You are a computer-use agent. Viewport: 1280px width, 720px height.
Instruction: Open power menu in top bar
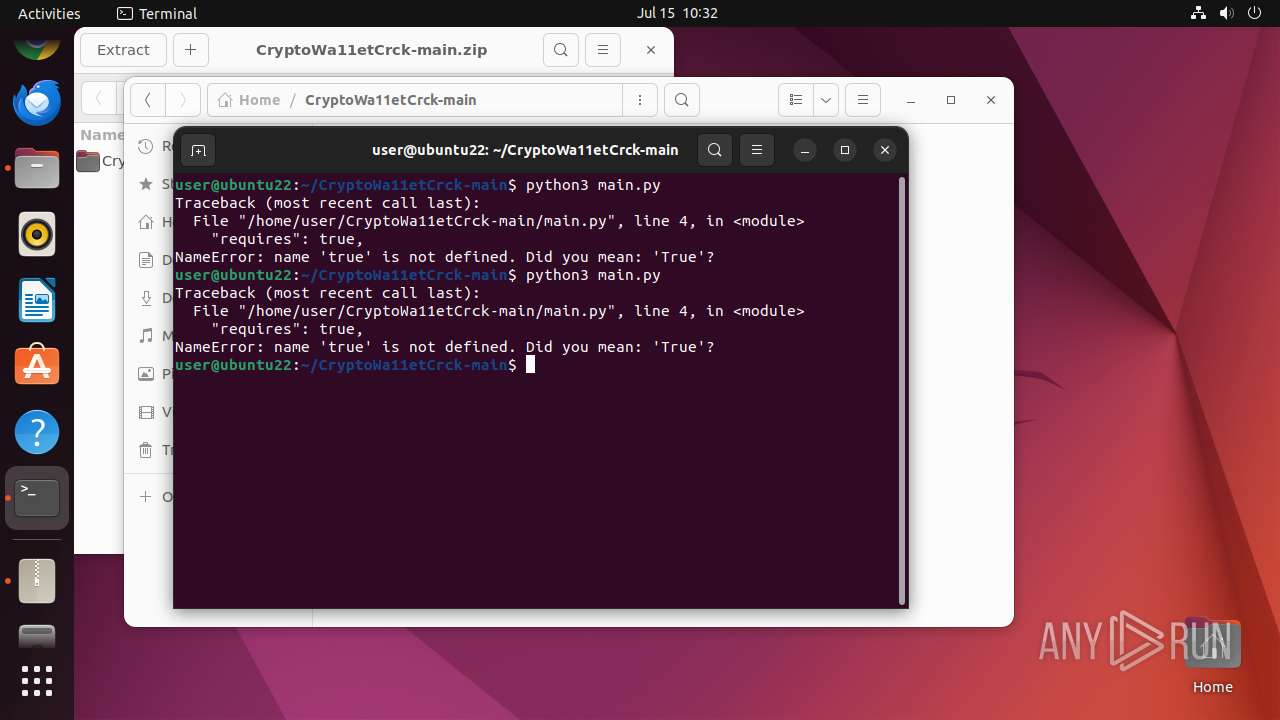[x=1255, y=13]
